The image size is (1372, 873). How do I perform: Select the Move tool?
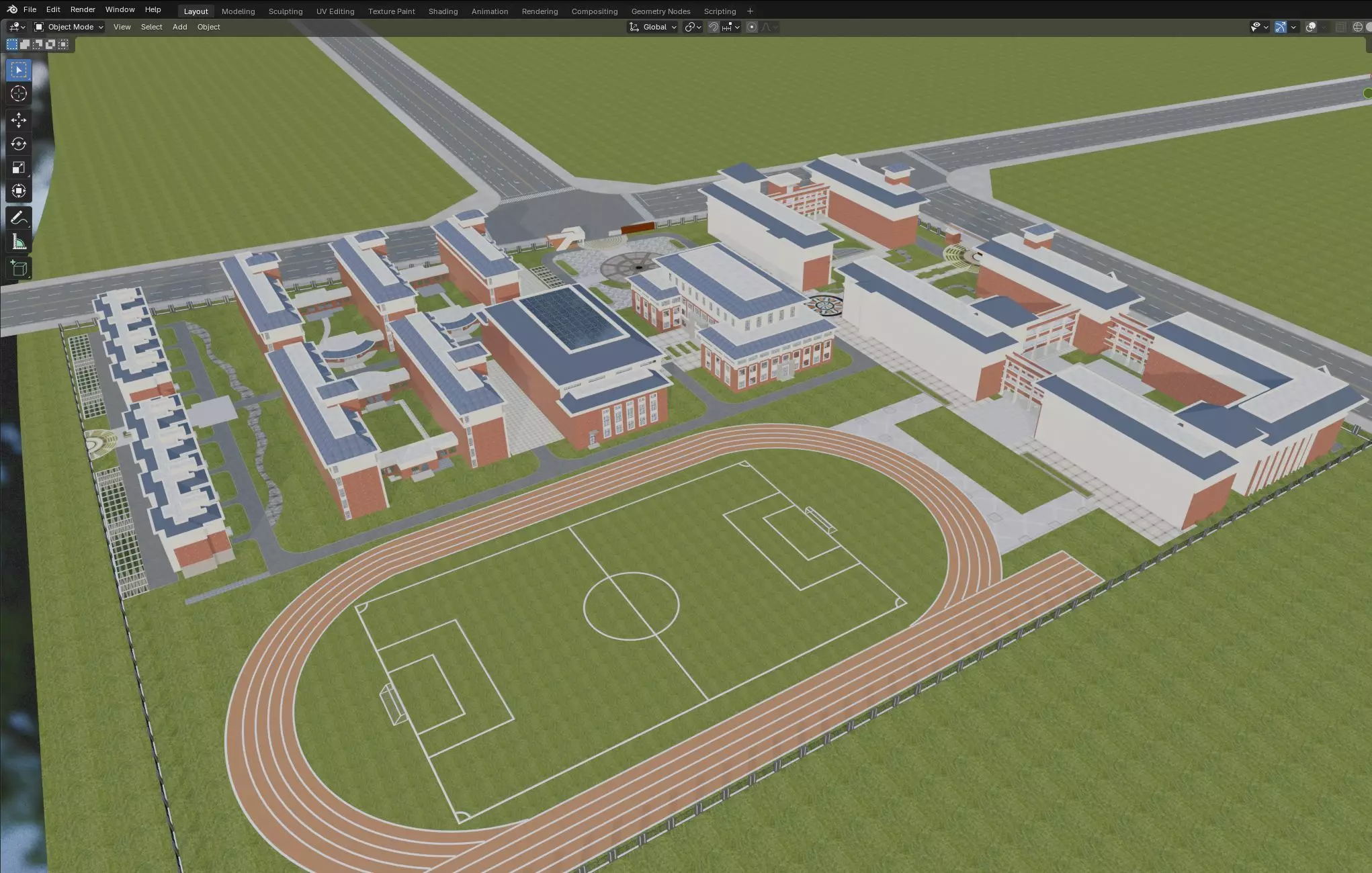tap(19, 120)
